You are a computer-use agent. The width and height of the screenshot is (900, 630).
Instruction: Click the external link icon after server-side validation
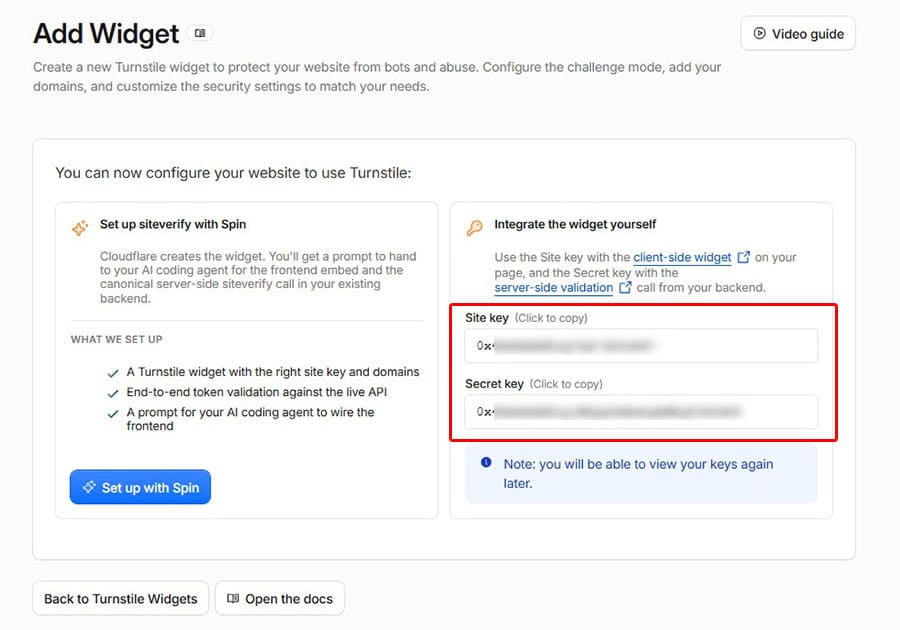pyautogui.click(x=625, y=287)
